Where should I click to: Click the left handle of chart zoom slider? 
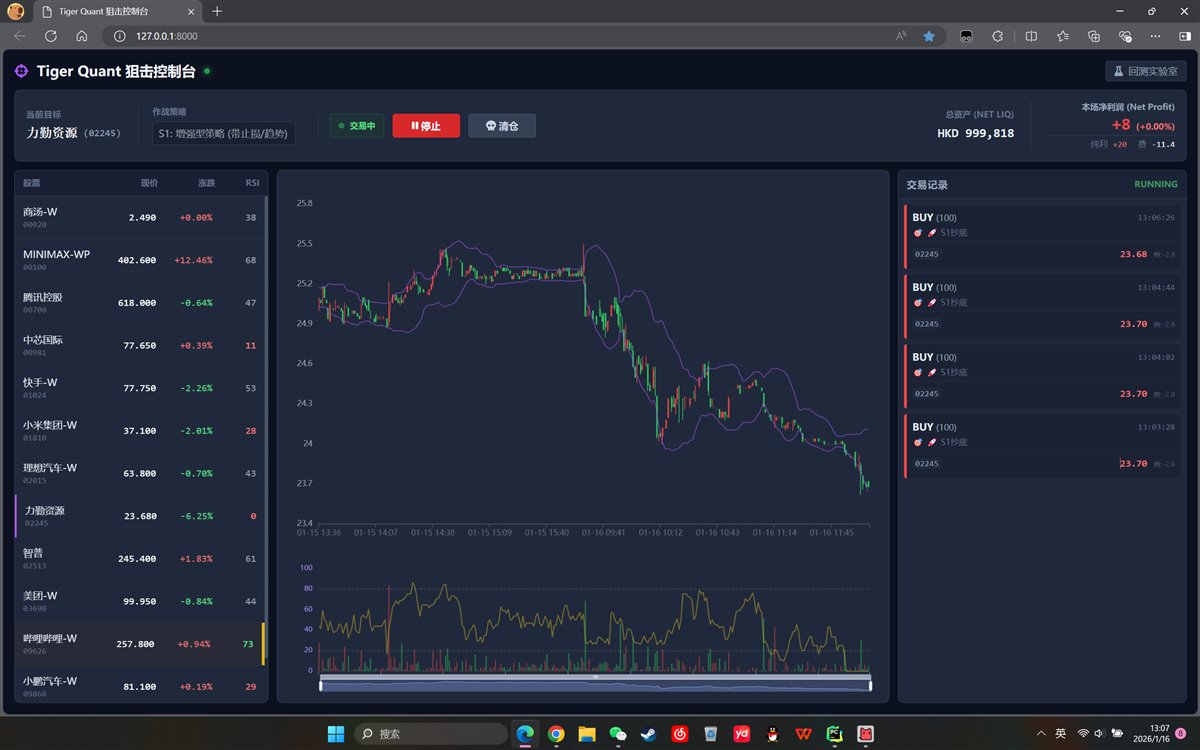tap(320, 685)
